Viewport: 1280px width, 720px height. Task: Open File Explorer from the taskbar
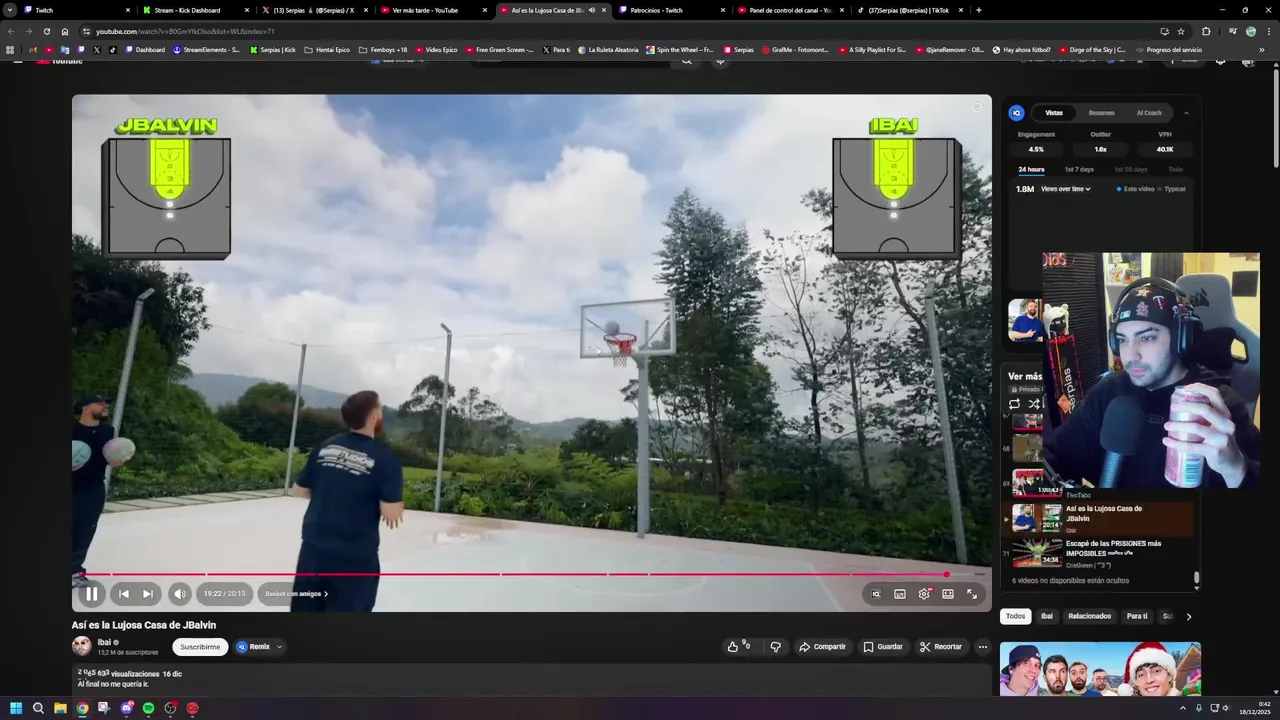coord(60,708)
